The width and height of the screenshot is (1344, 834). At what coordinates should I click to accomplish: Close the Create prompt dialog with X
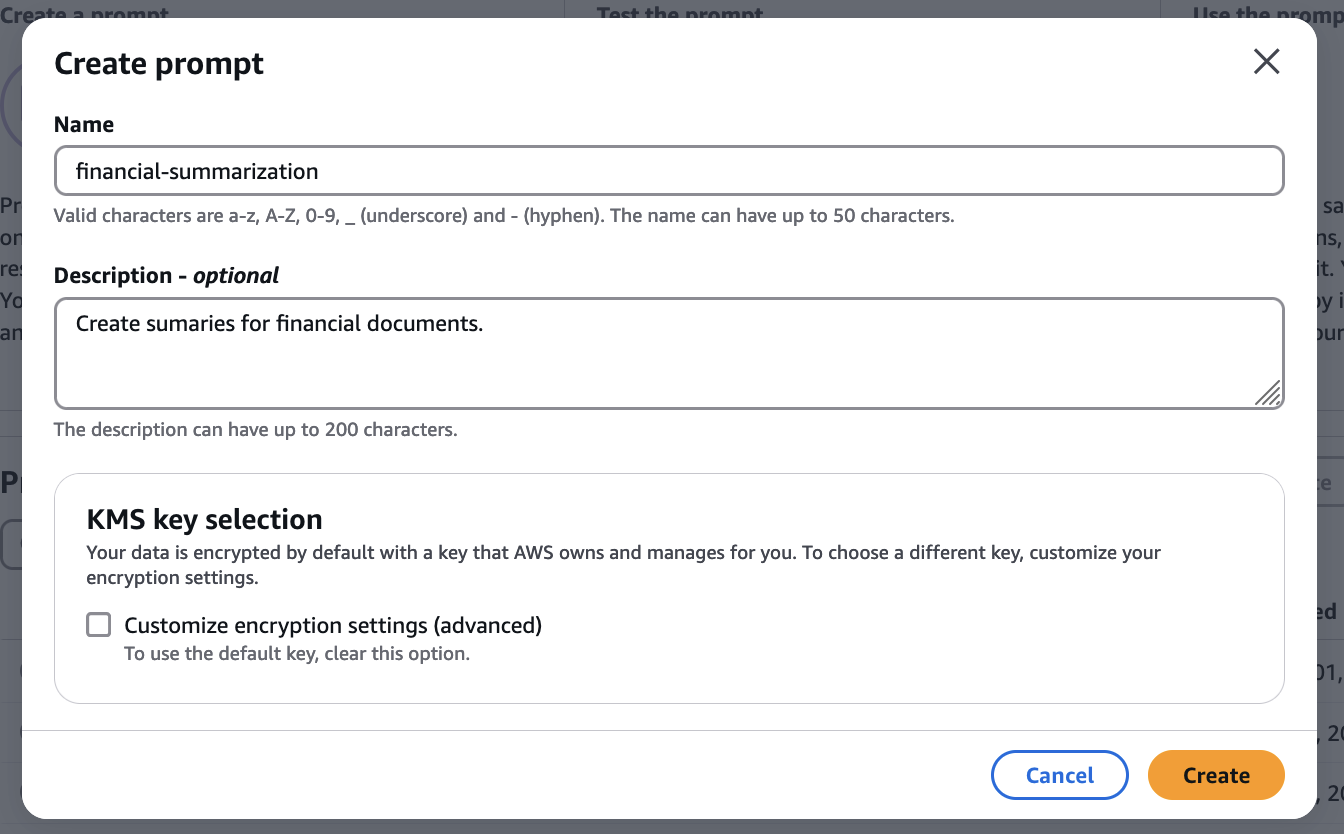1266,62
